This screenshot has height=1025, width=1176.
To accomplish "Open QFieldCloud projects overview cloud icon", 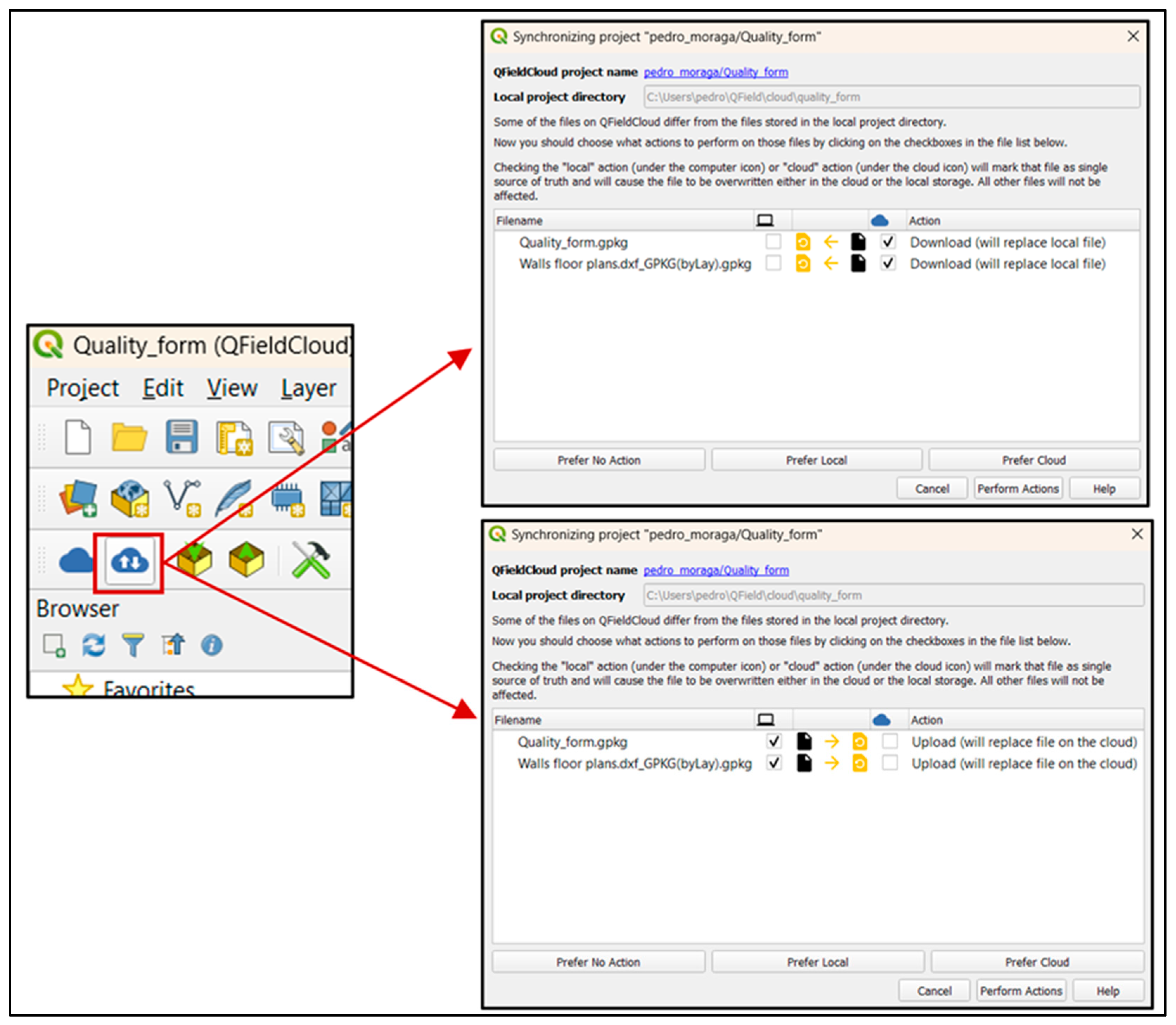I will [76, 561].
